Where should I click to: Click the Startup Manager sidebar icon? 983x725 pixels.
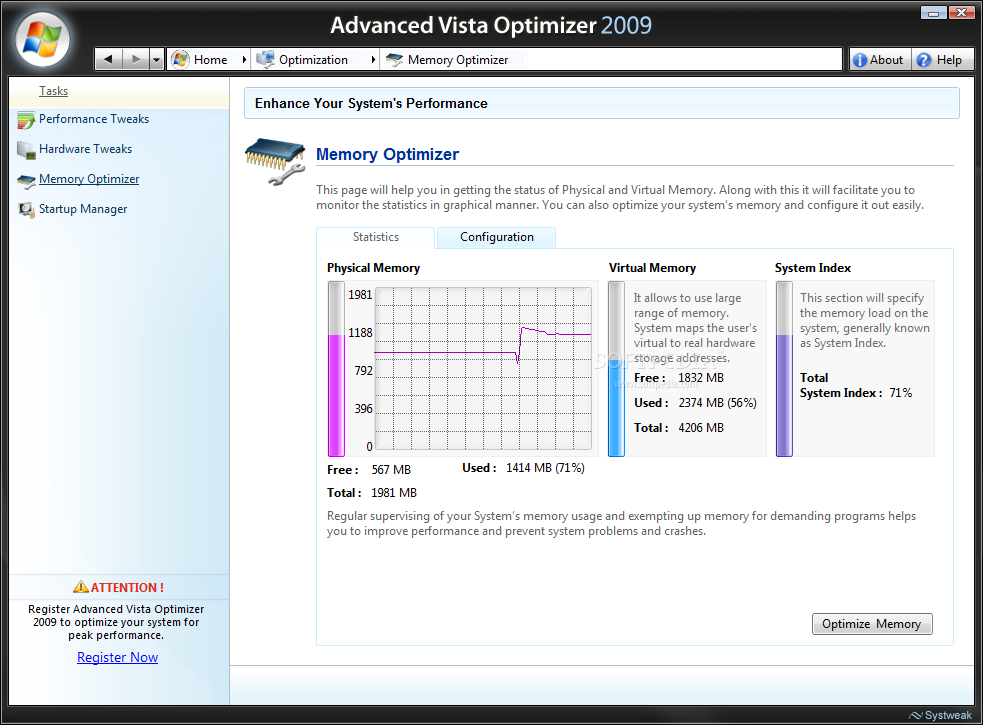(26, 209)
